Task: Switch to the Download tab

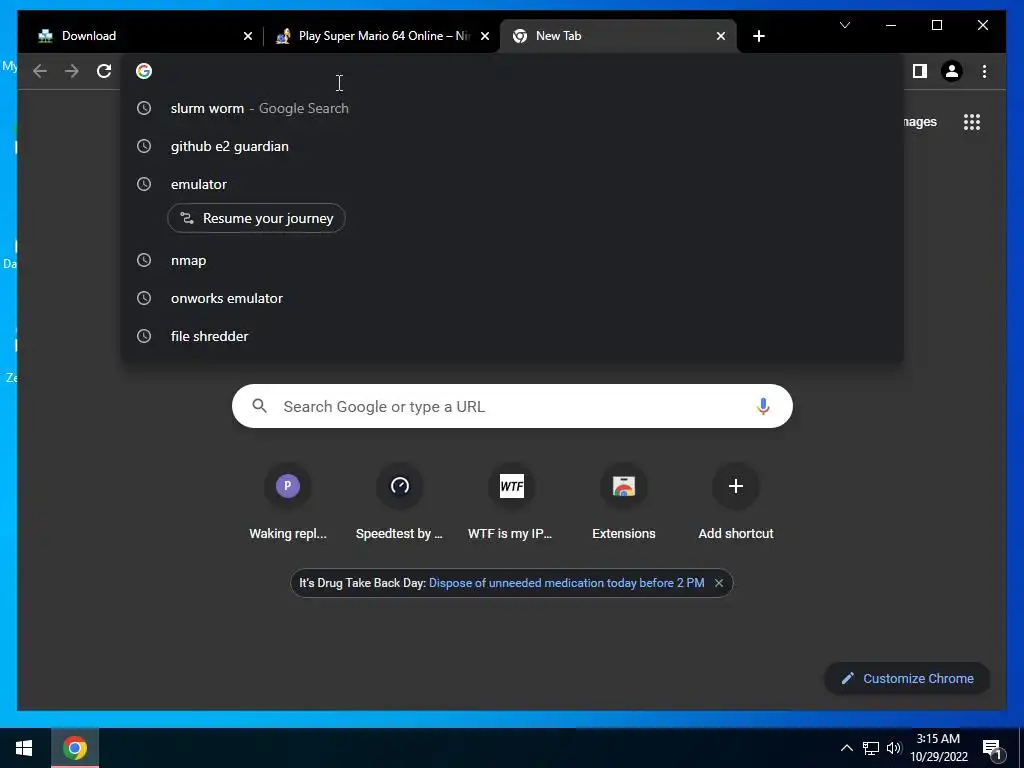Action: (145, 36)
